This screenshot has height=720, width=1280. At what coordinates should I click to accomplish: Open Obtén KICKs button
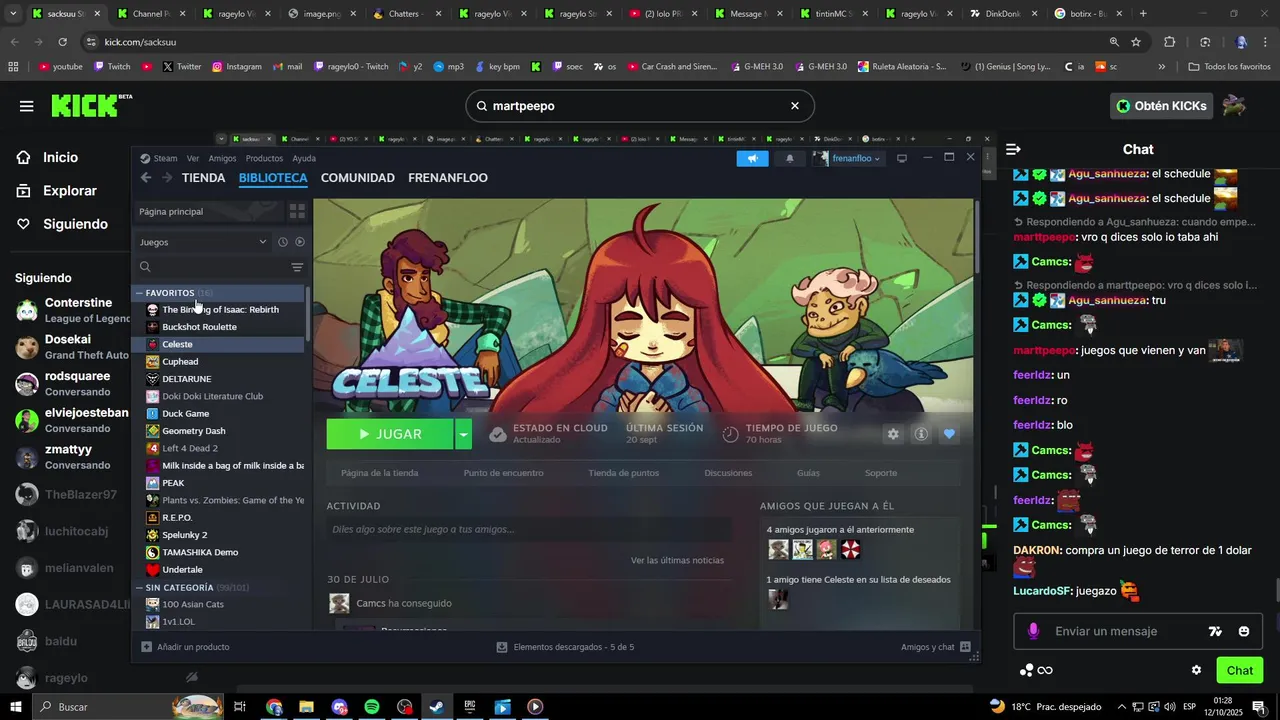(x=1161, y=106)
